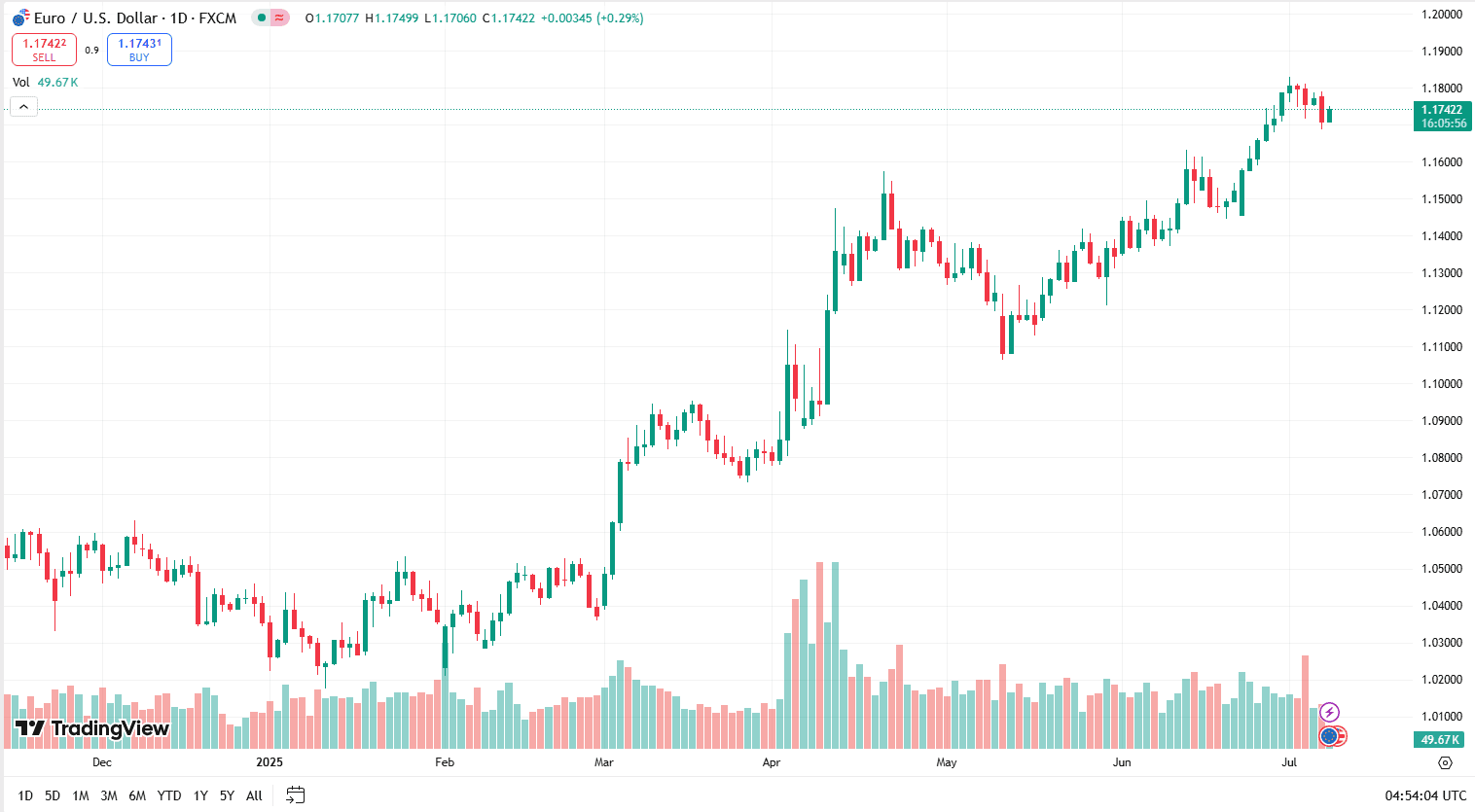Click the BUY 1.17431 button
Screen dimensions: 1475x812
[139, 50]
